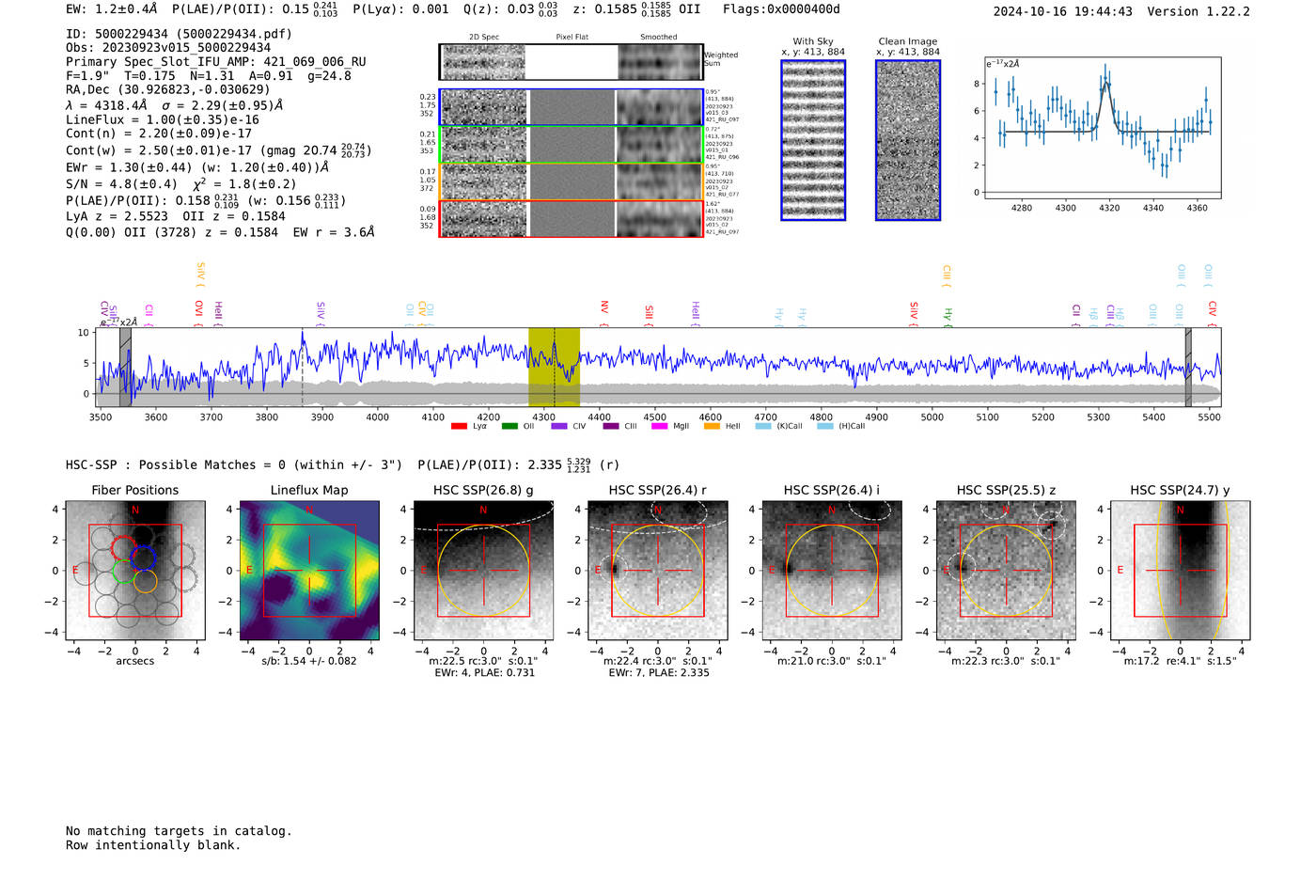The width and height of the screenshot is (1316, 896).
Task: Click the 'm:17.2 re:4.1"' caption under y image
Action: click(x=1181, y=661)
